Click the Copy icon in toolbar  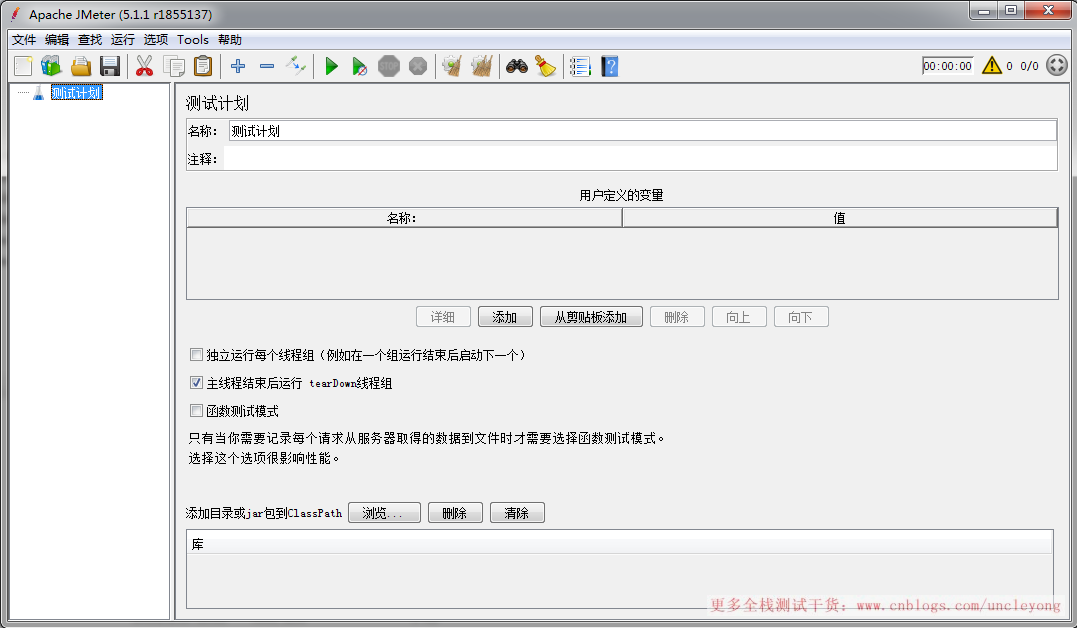coord(174,66)
